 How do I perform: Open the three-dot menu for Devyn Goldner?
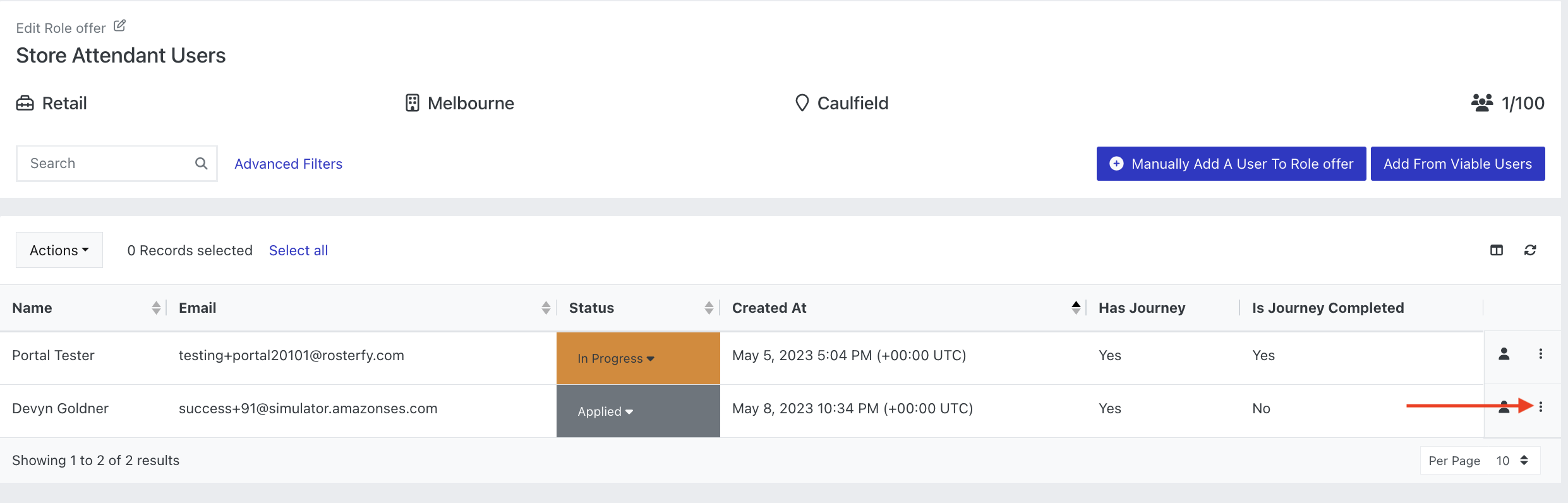coord(1541,407)
